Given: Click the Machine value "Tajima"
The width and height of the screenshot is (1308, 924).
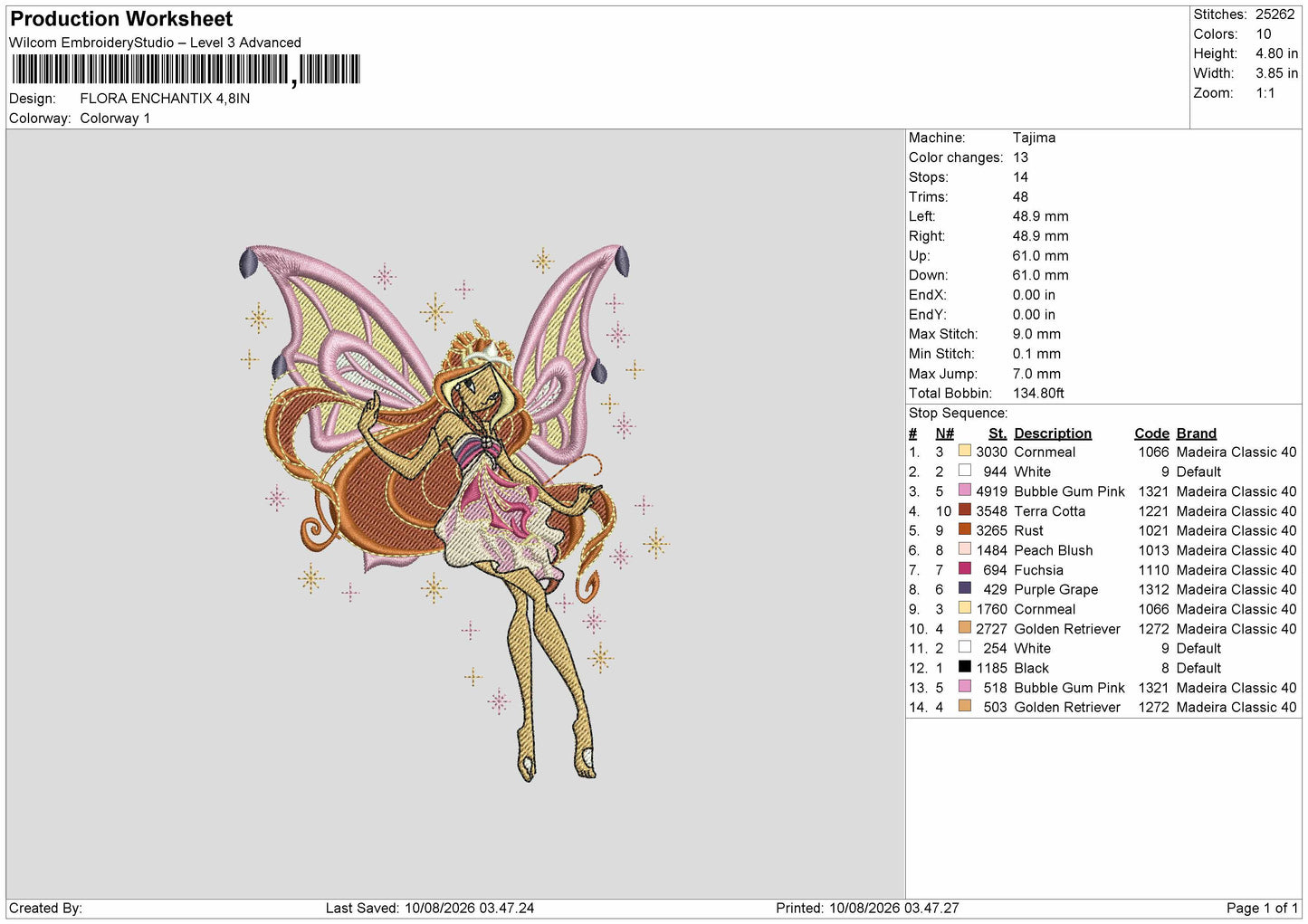Looking at the screenshot, I should [x=1034, y=138].
